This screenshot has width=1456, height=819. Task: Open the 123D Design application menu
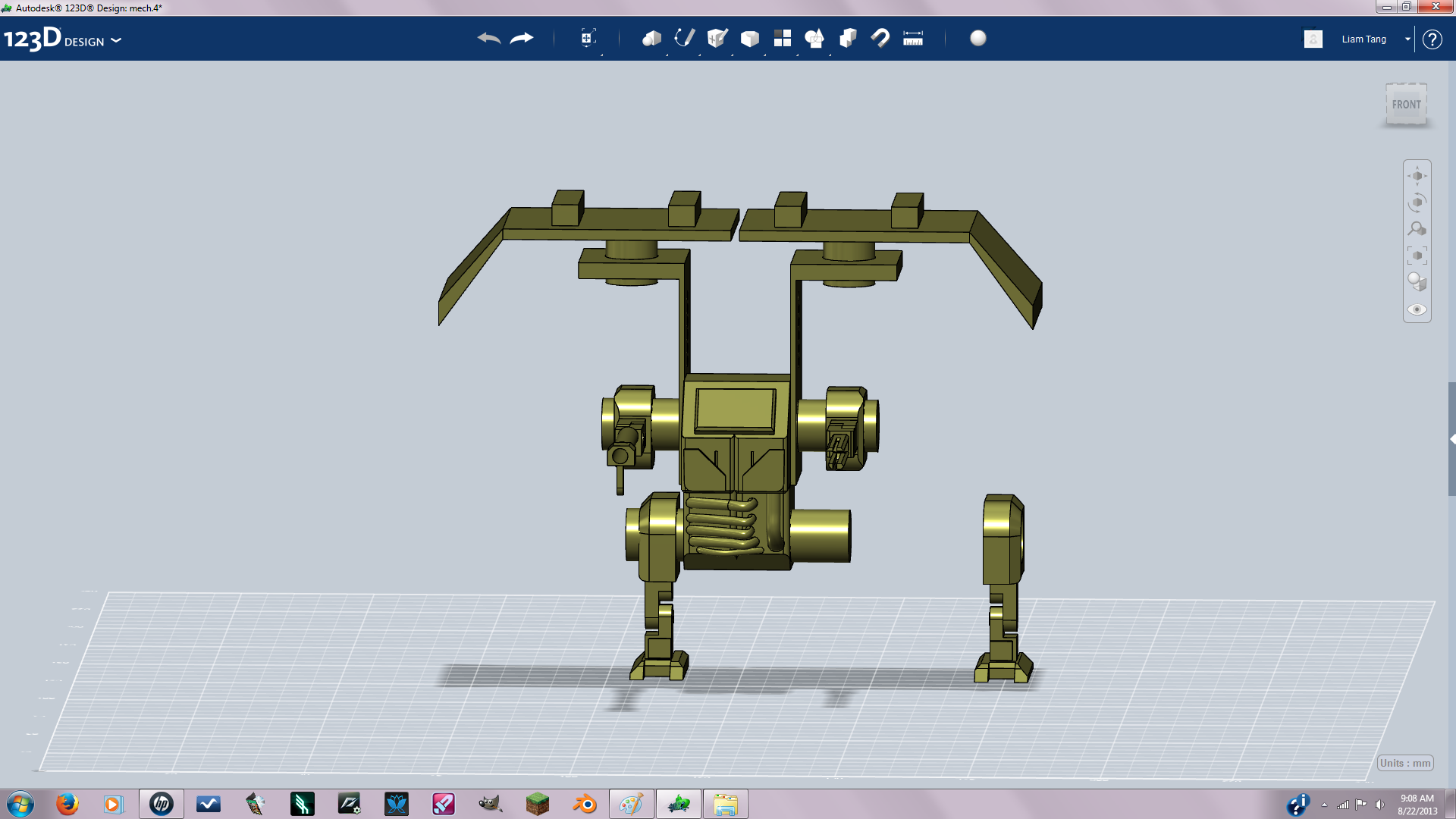pyautogui.click(x=62, y=39)
